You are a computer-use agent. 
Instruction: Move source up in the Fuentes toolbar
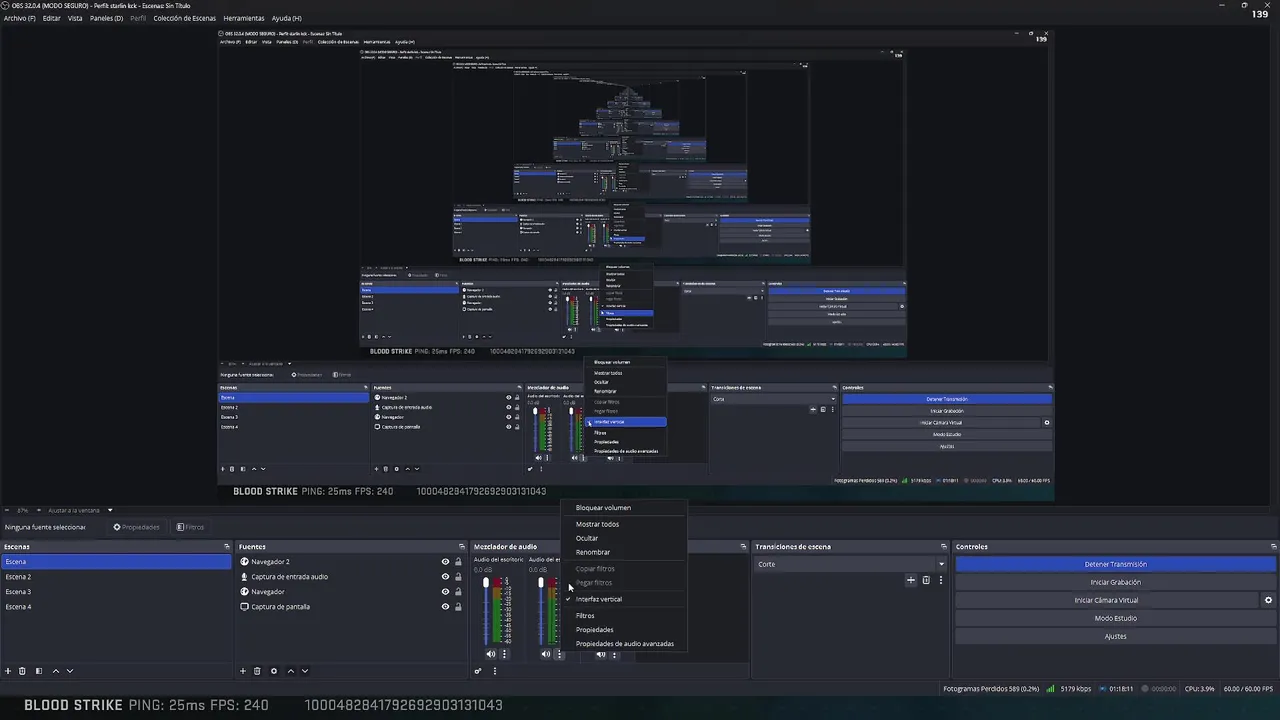[290, 671]
